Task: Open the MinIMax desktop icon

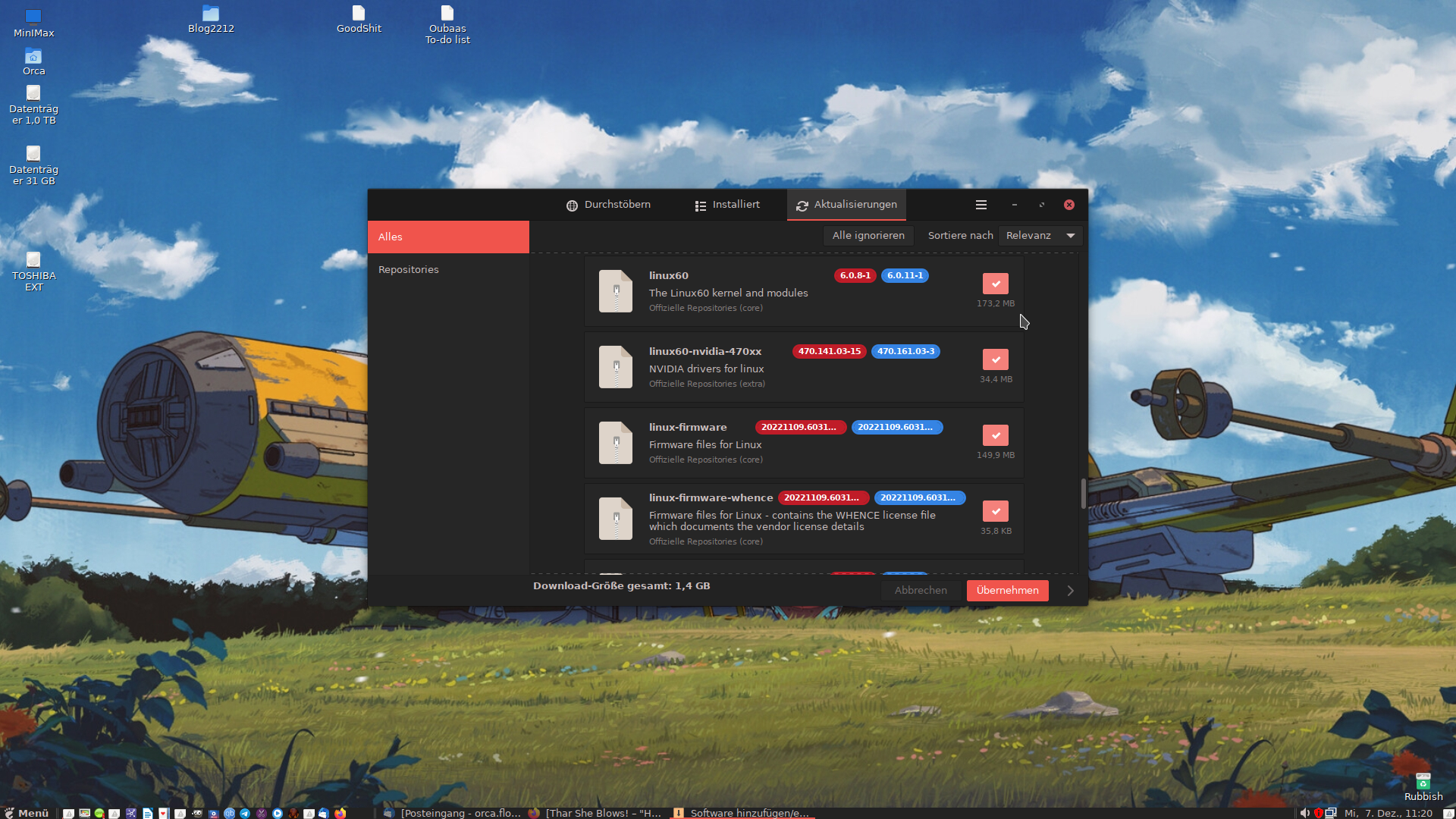Action: point(33,23)
